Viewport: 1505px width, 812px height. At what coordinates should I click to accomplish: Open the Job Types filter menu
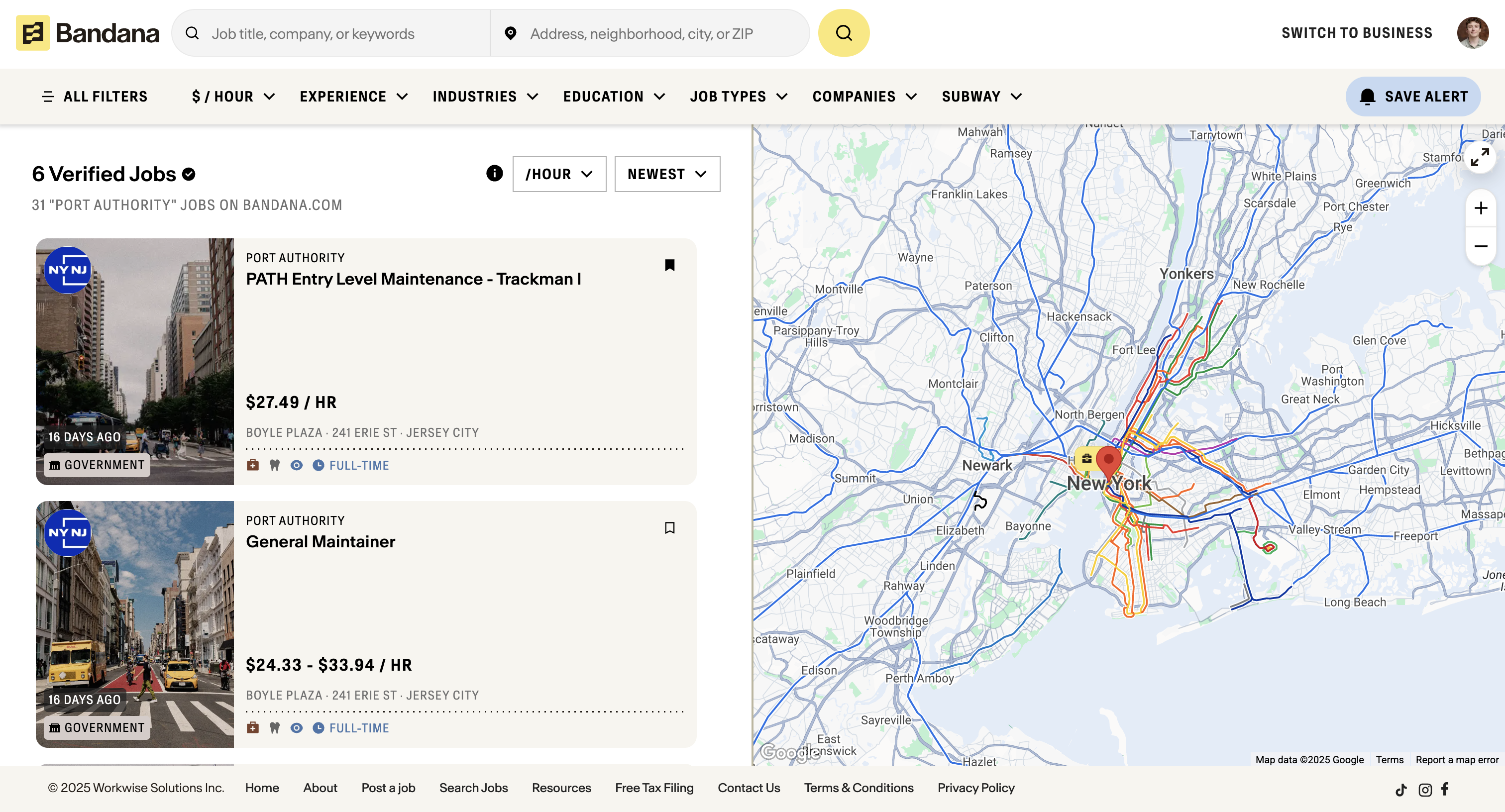tap(739, 97)
